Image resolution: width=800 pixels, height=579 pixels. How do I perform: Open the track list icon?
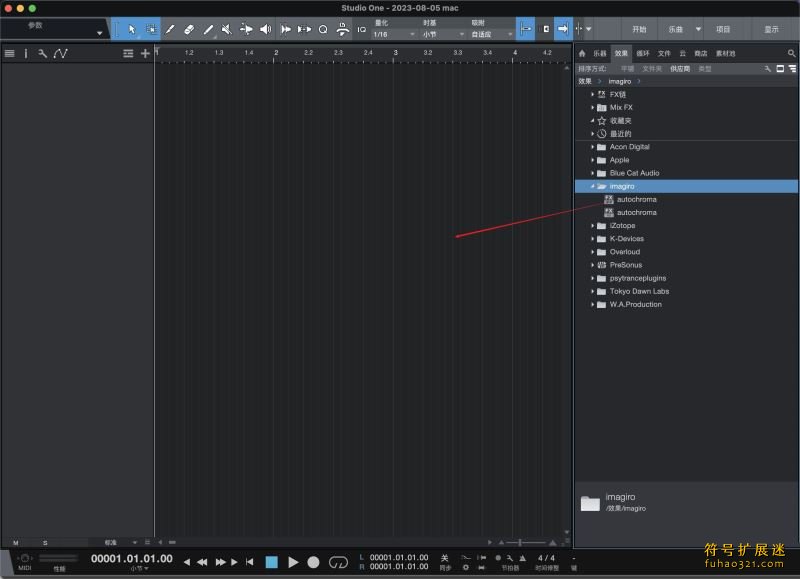(x=9, y=53)
